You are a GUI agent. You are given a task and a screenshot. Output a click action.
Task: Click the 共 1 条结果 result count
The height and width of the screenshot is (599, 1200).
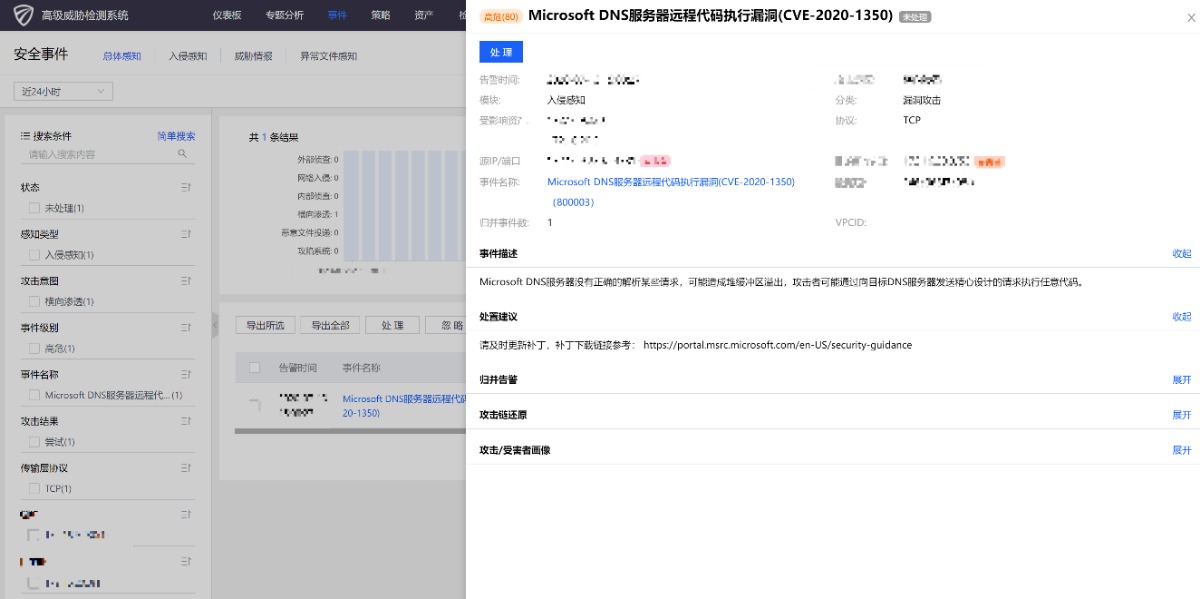(273, 137)
